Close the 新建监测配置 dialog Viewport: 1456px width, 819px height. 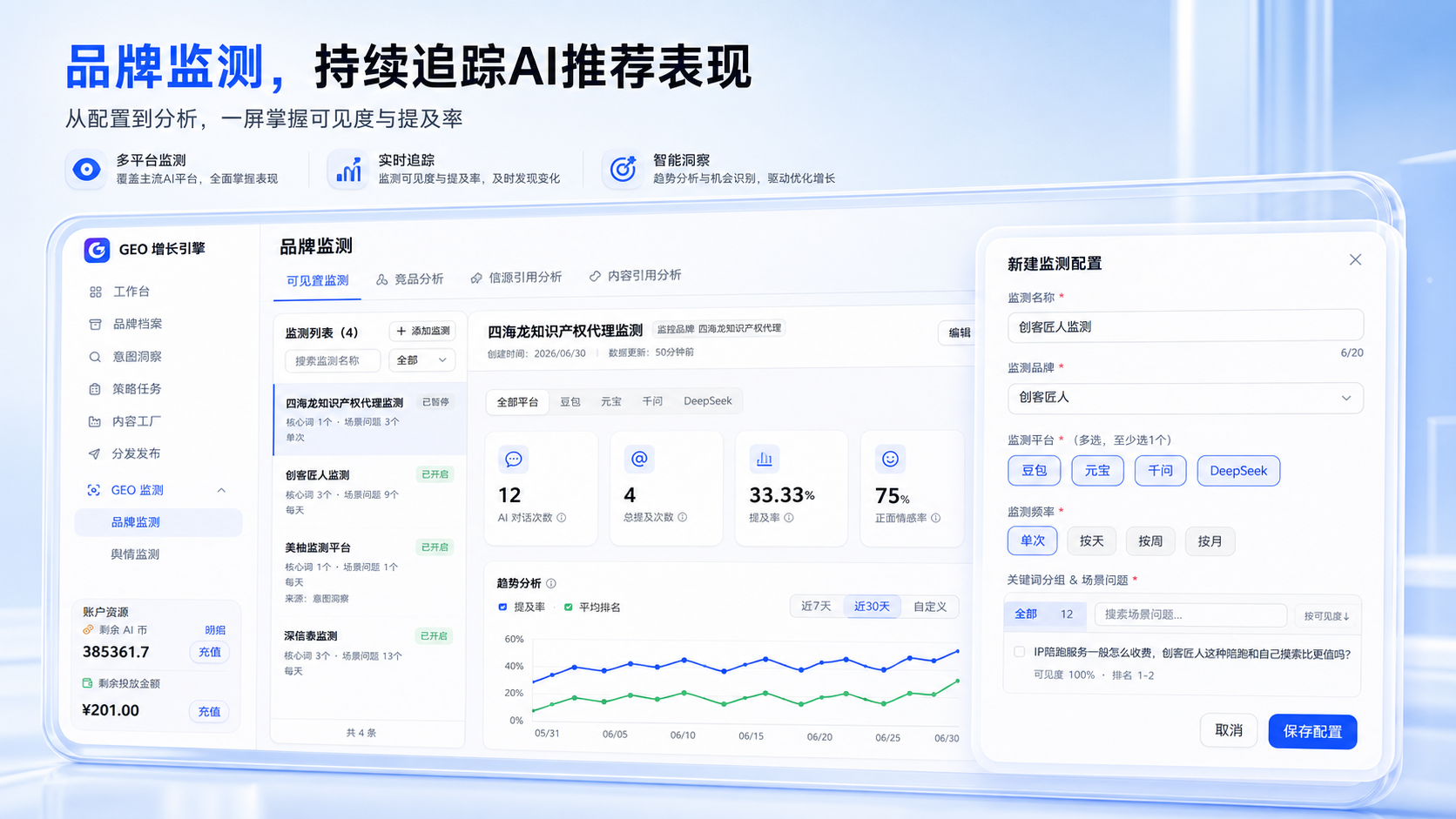[1355, 259]
